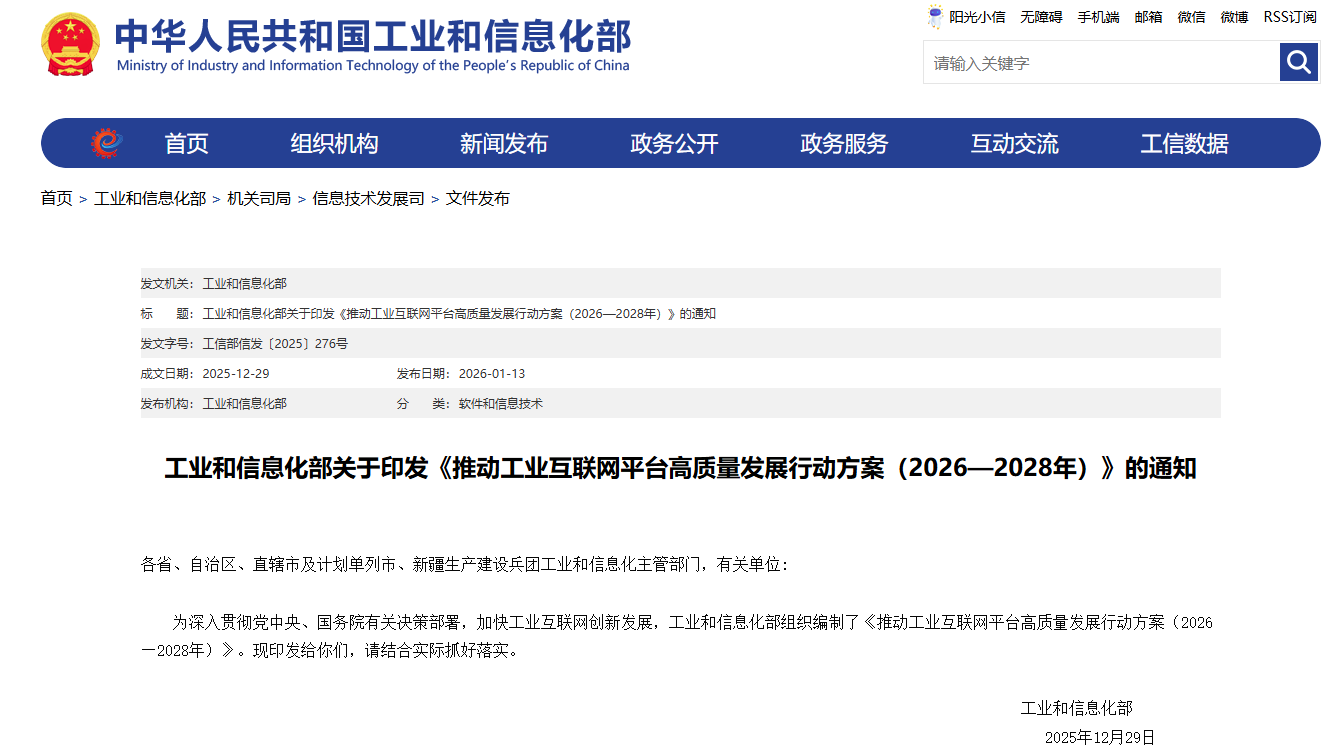Open the 邮箱 mailbox link

[1148, 17]
